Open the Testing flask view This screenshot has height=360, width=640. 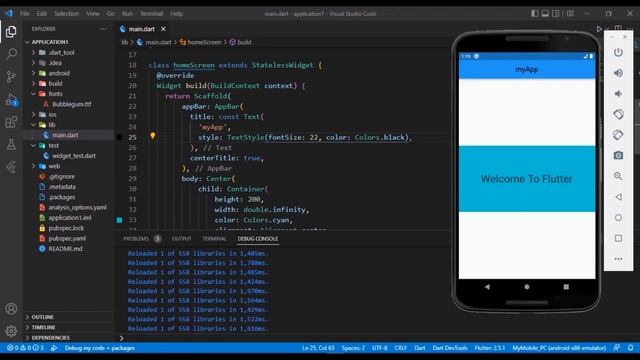pyautogui.click(x=11, y=144)
